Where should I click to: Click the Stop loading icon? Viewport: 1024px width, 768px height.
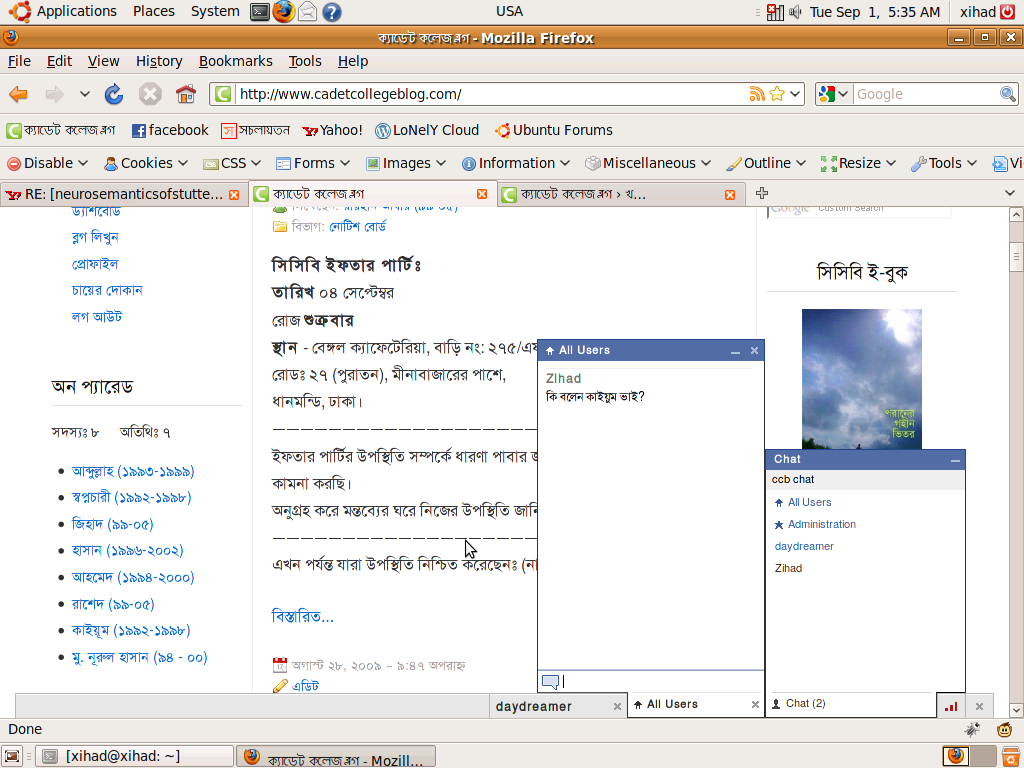150,94
